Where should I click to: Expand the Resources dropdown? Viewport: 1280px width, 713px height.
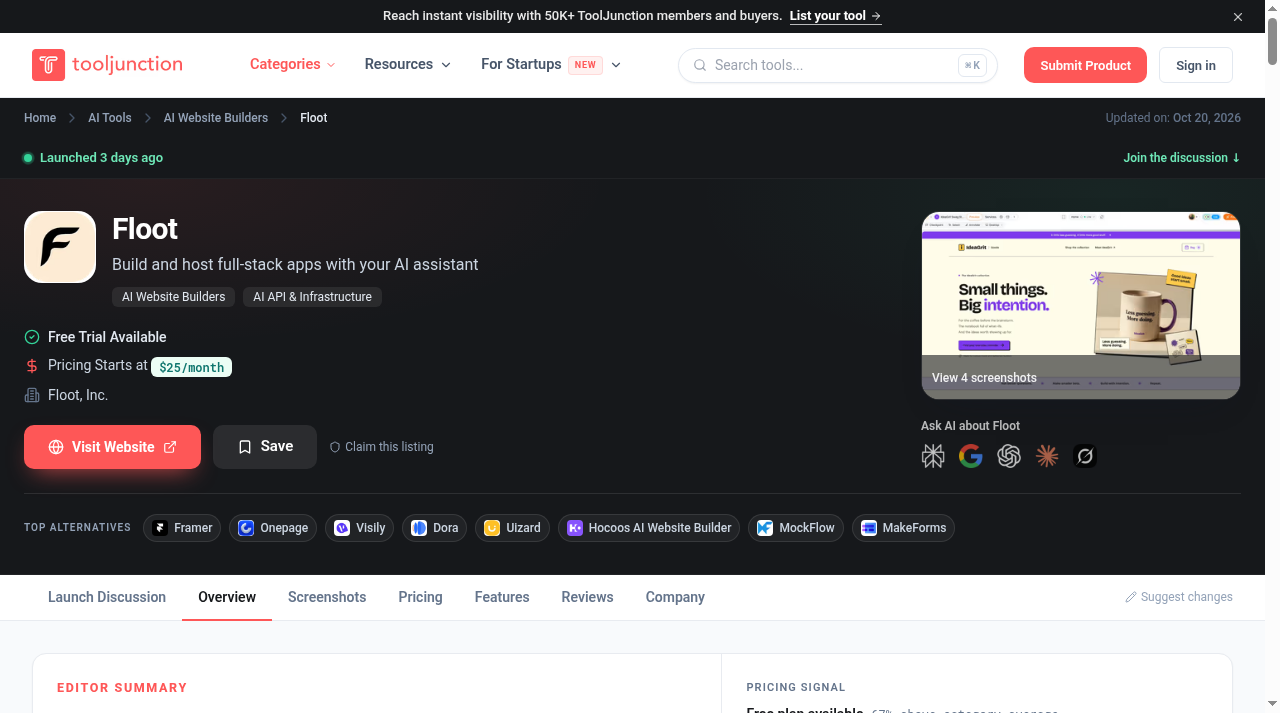pos(408,64)
